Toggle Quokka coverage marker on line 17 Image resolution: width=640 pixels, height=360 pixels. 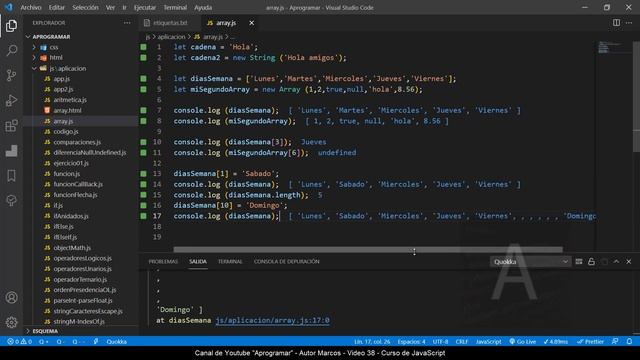pos(143,216)
